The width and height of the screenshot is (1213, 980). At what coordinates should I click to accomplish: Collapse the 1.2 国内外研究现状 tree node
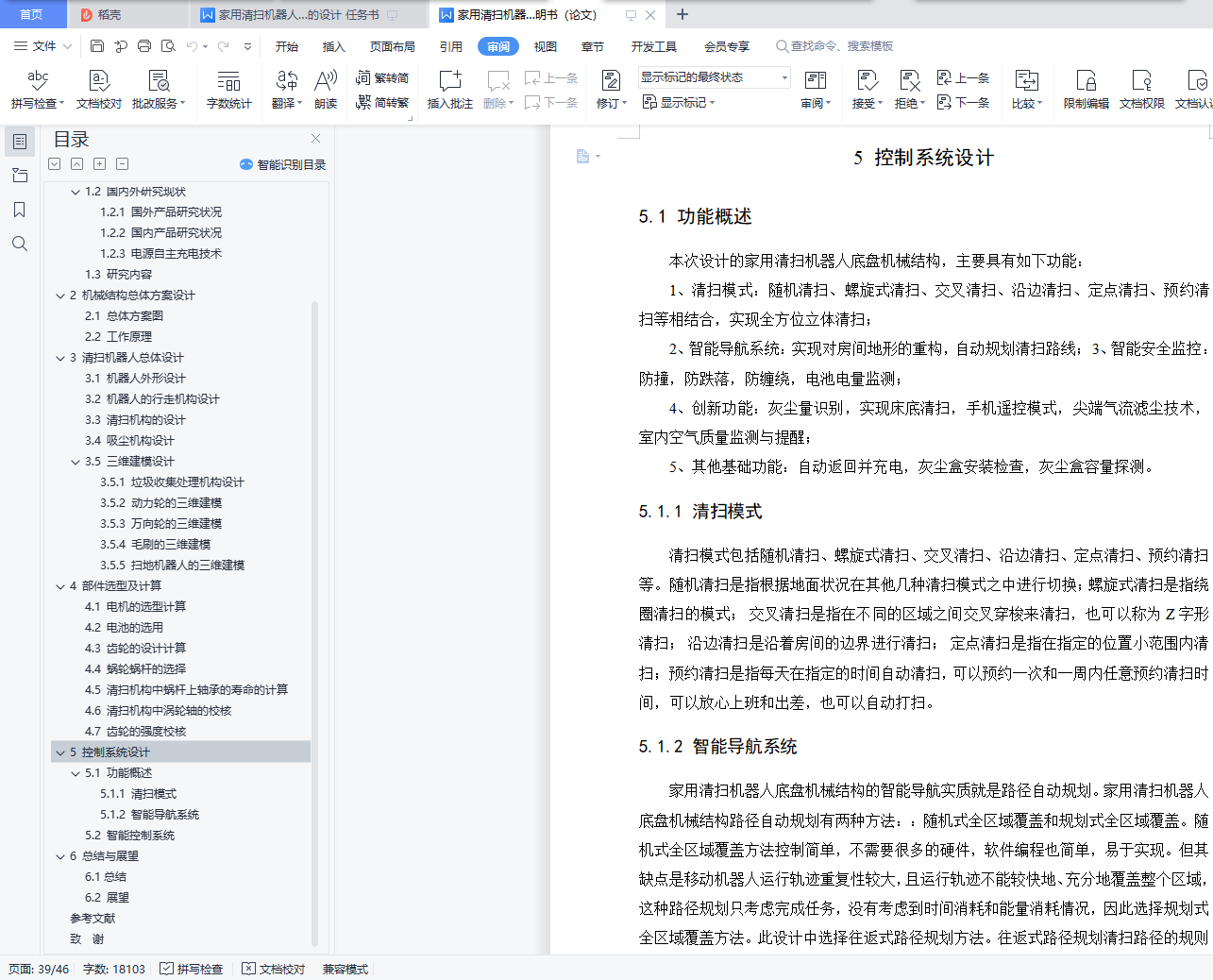76,192
